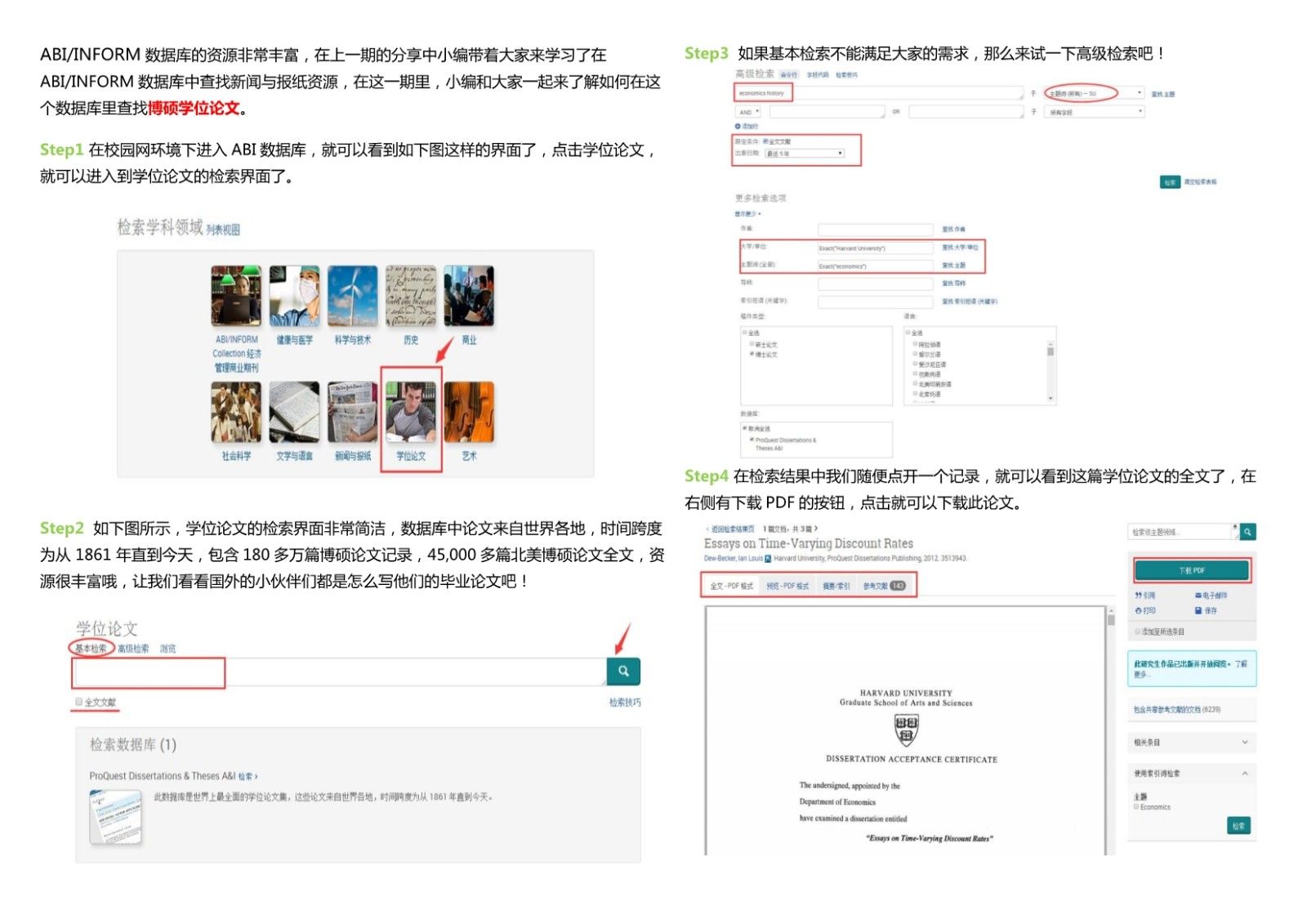The width and height of the screenshot is (1307, 924).
Task: Open the 商业 subject image
Action: 469,296
